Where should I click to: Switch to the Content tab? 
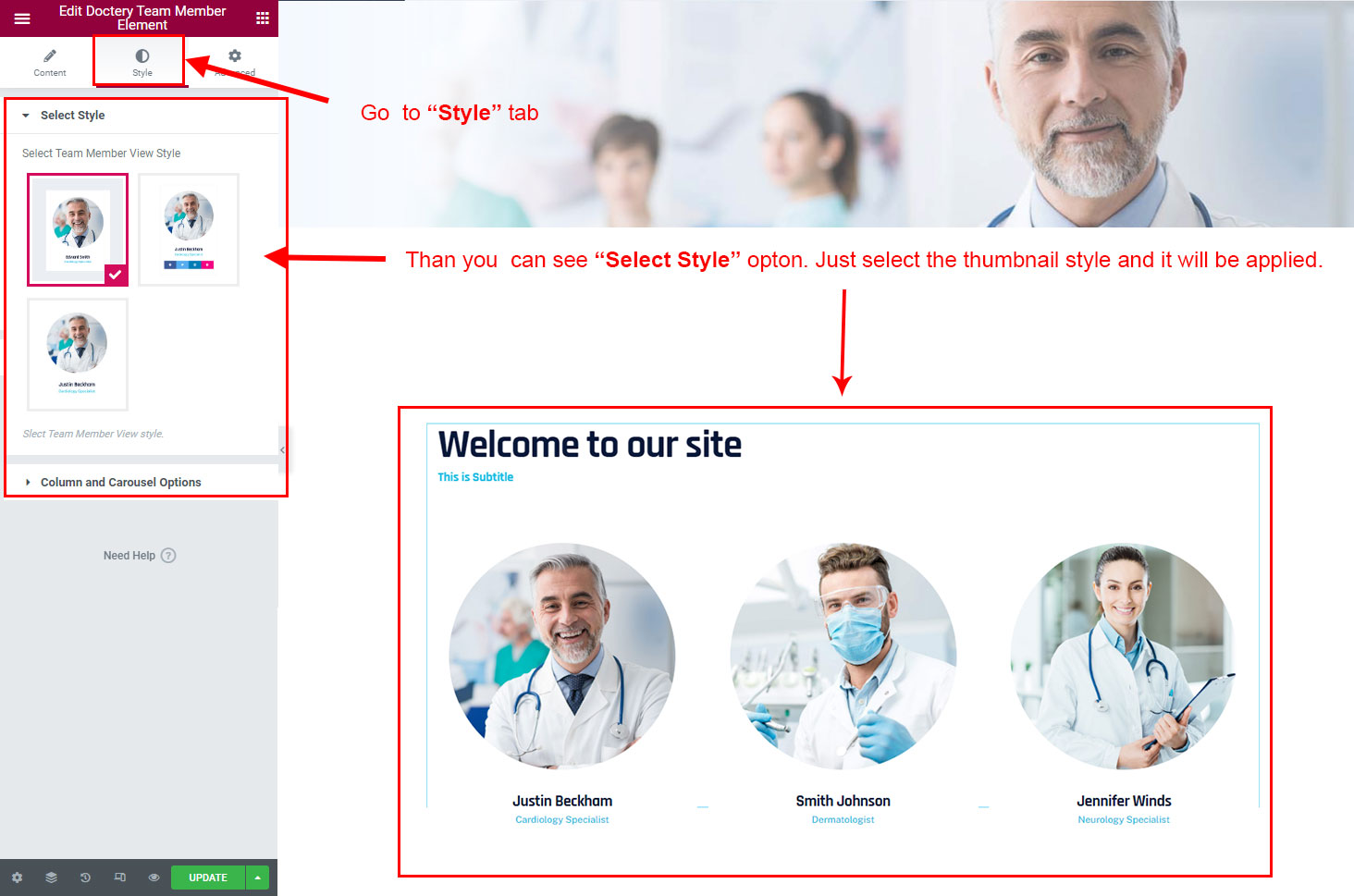click(50, 63)
